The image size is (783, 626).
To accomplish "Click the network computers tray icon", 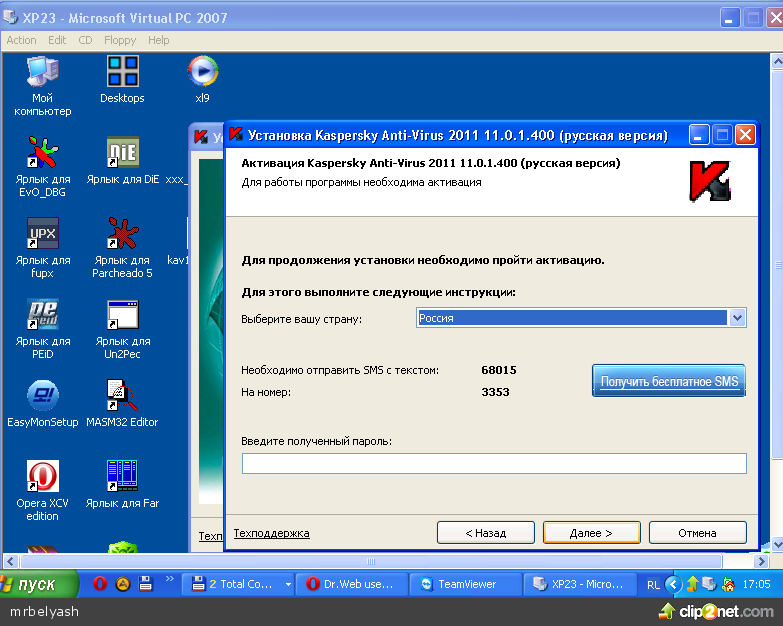I will pyautogui.click(x=709, y=584).
